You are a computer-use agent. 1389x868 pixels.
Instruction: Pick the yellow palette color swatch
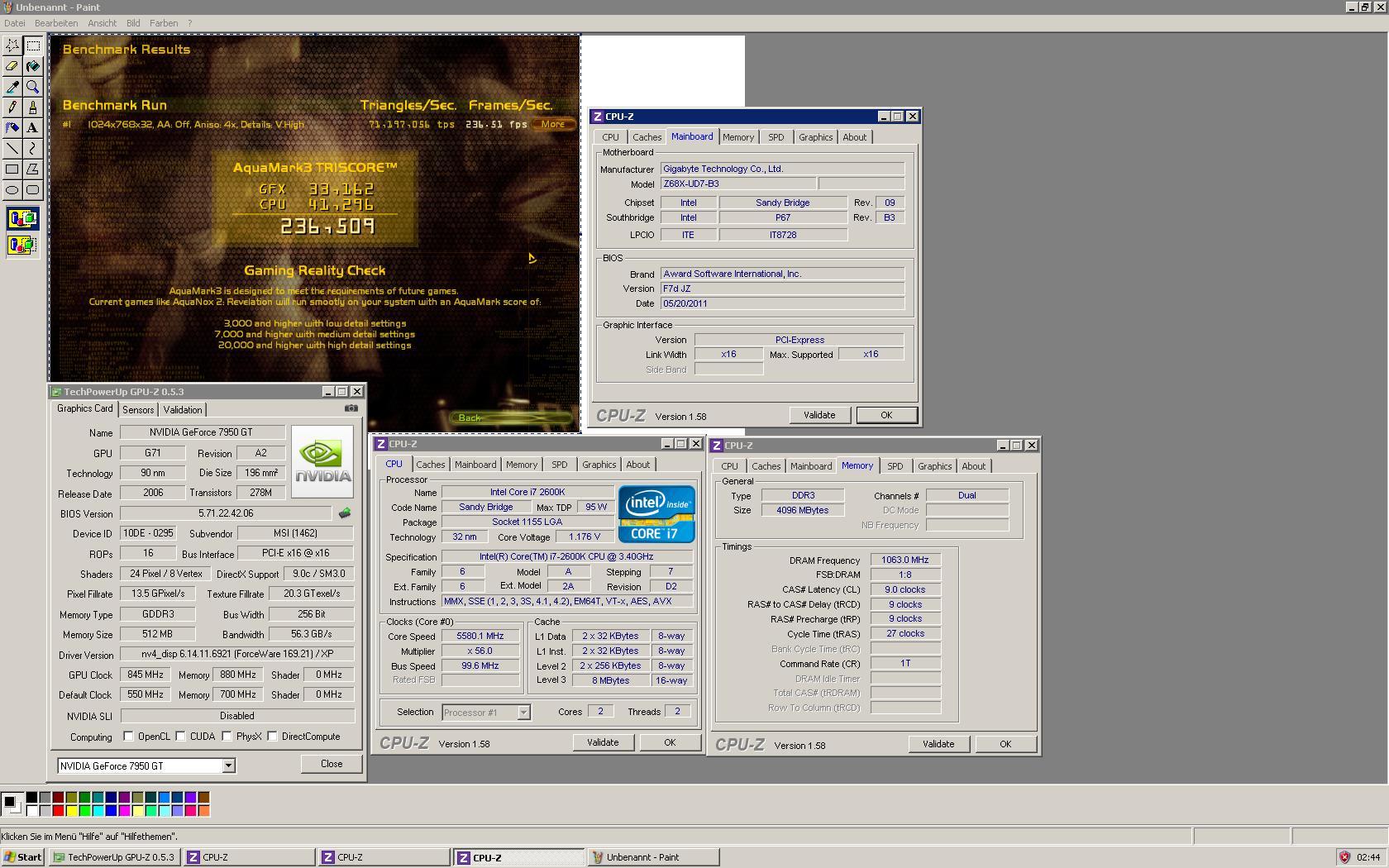pos(71,811)
